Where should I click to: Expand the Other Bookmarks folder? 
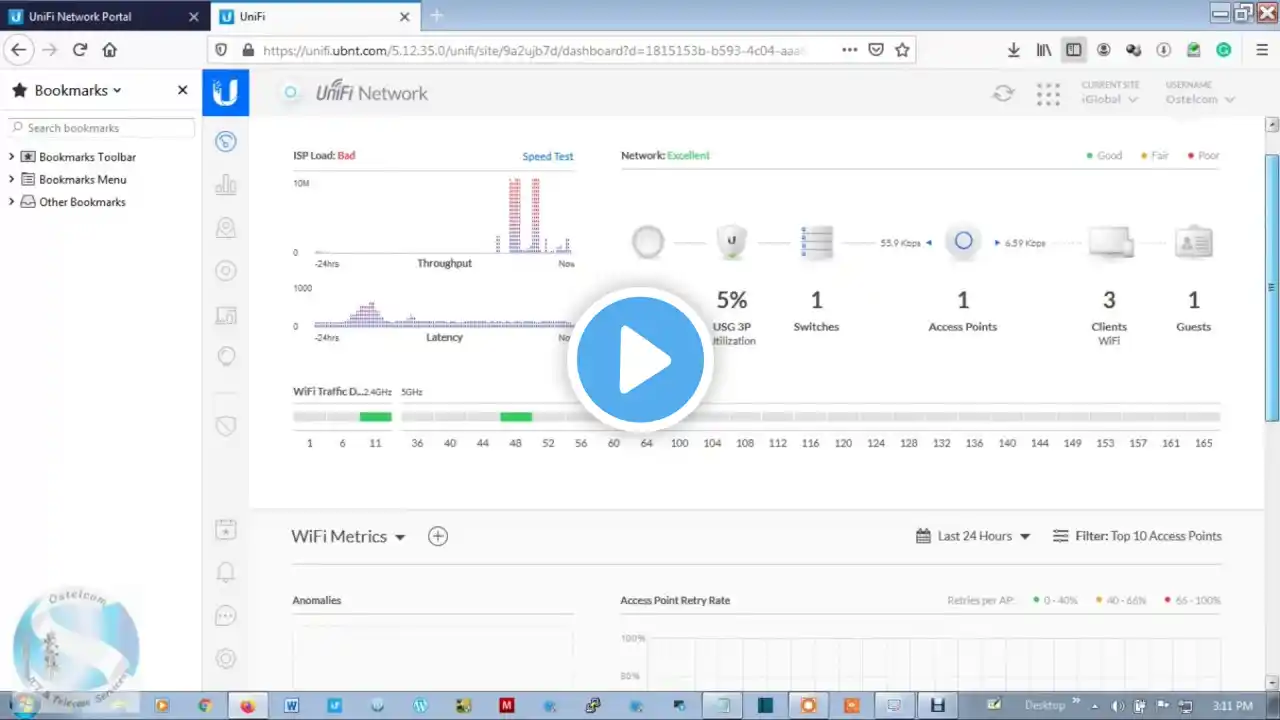[12, 202]
